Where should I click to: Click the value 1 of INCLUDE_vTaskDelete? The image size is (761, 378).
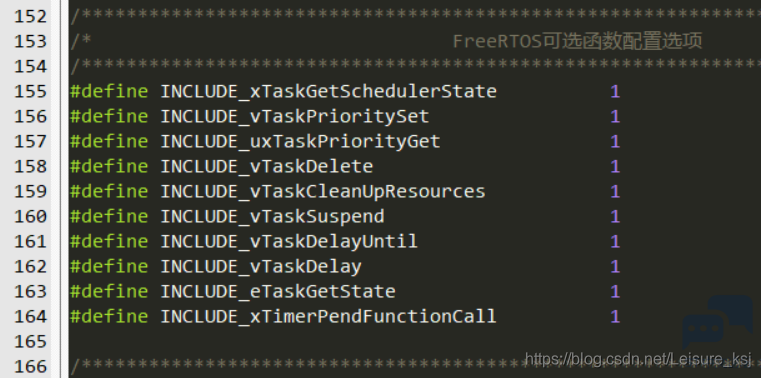(615, 166)
